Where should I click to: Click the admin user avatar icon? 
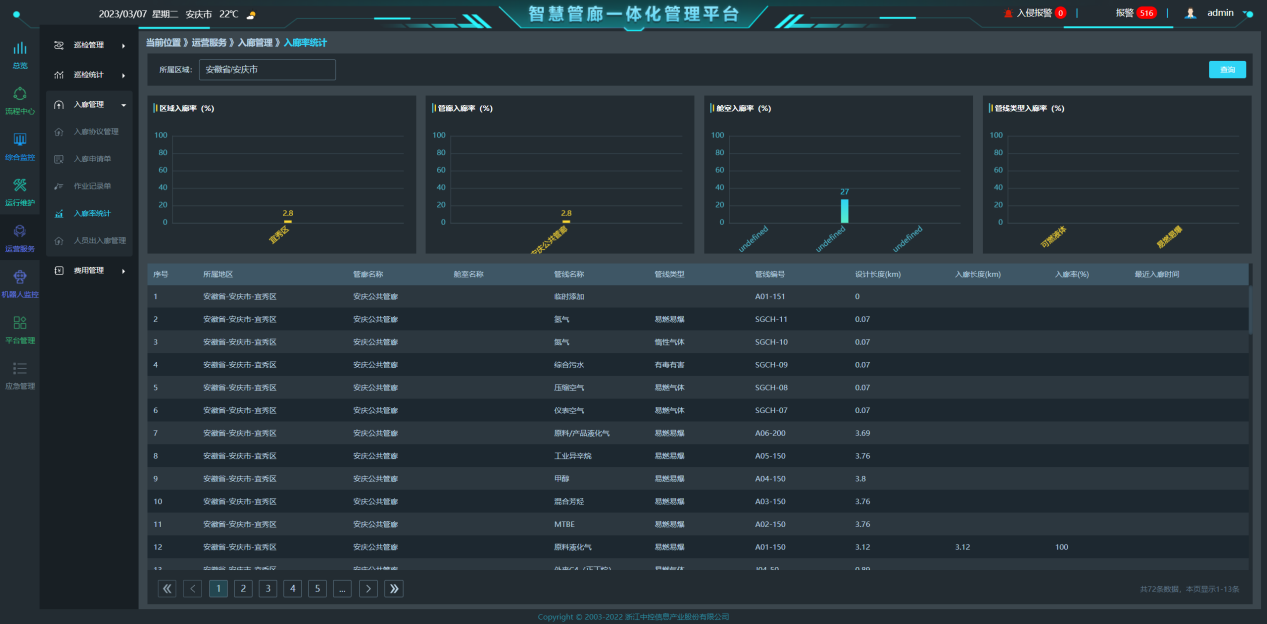(1190, 13)
